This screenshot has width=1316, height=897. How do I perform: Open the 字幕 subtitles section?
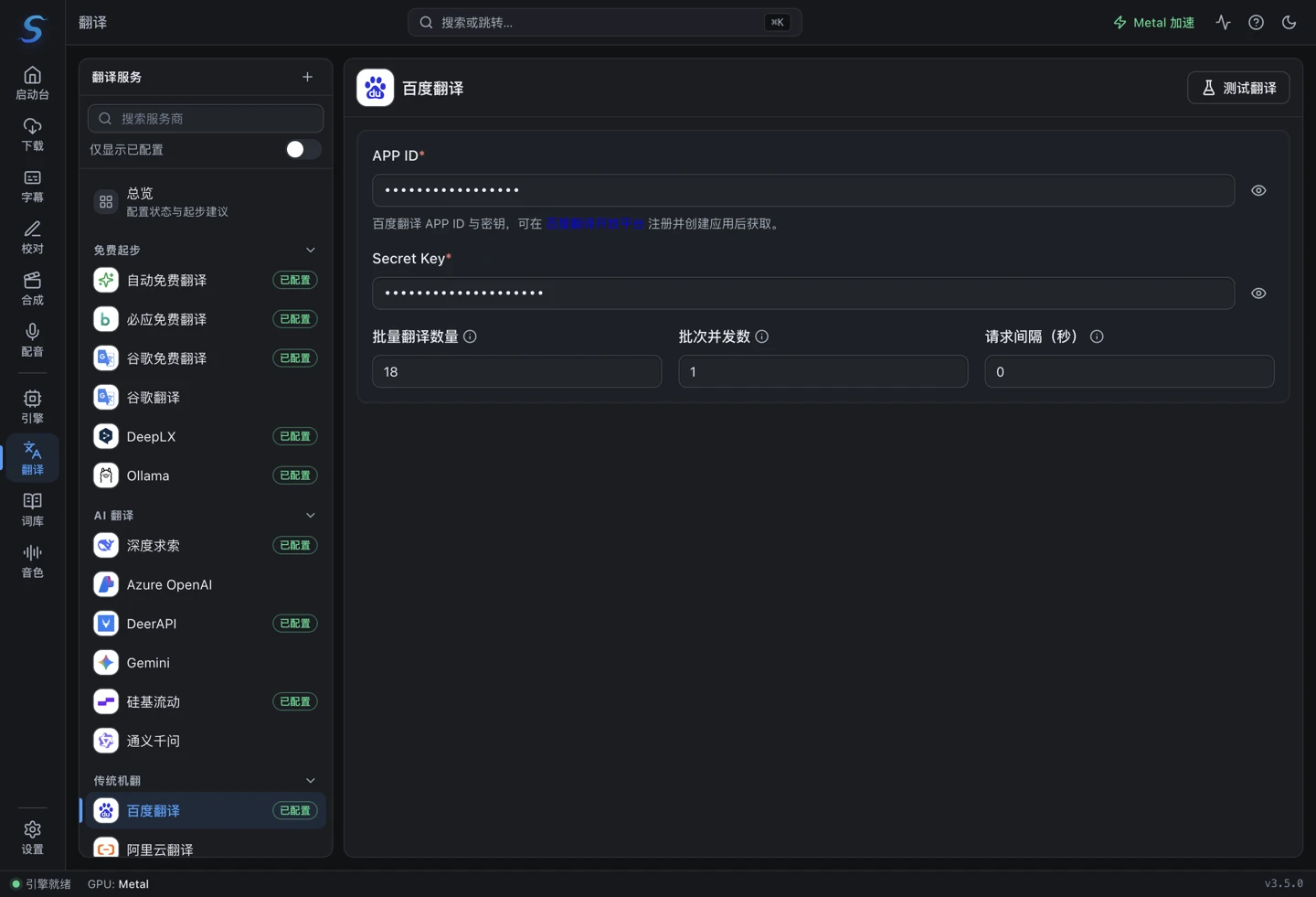point(32,186)
